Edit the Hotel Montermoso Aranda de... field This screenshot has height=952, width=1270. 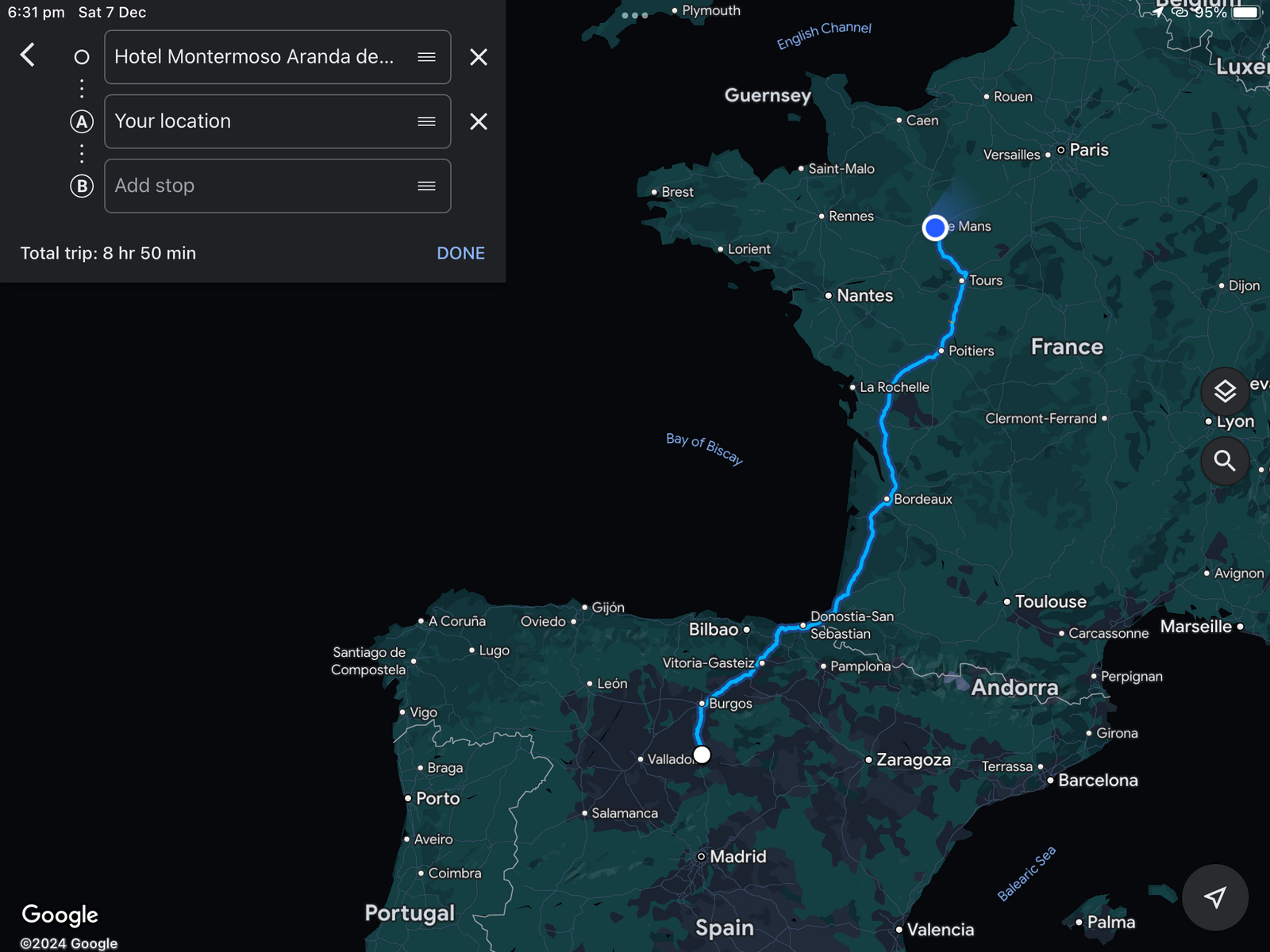278,57
